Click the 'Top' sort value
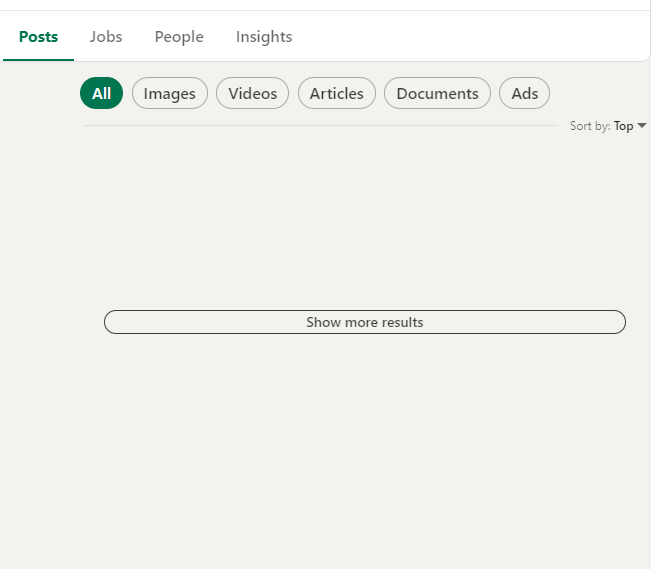Screen dimensions: 651x569 (x=623, y=126)
